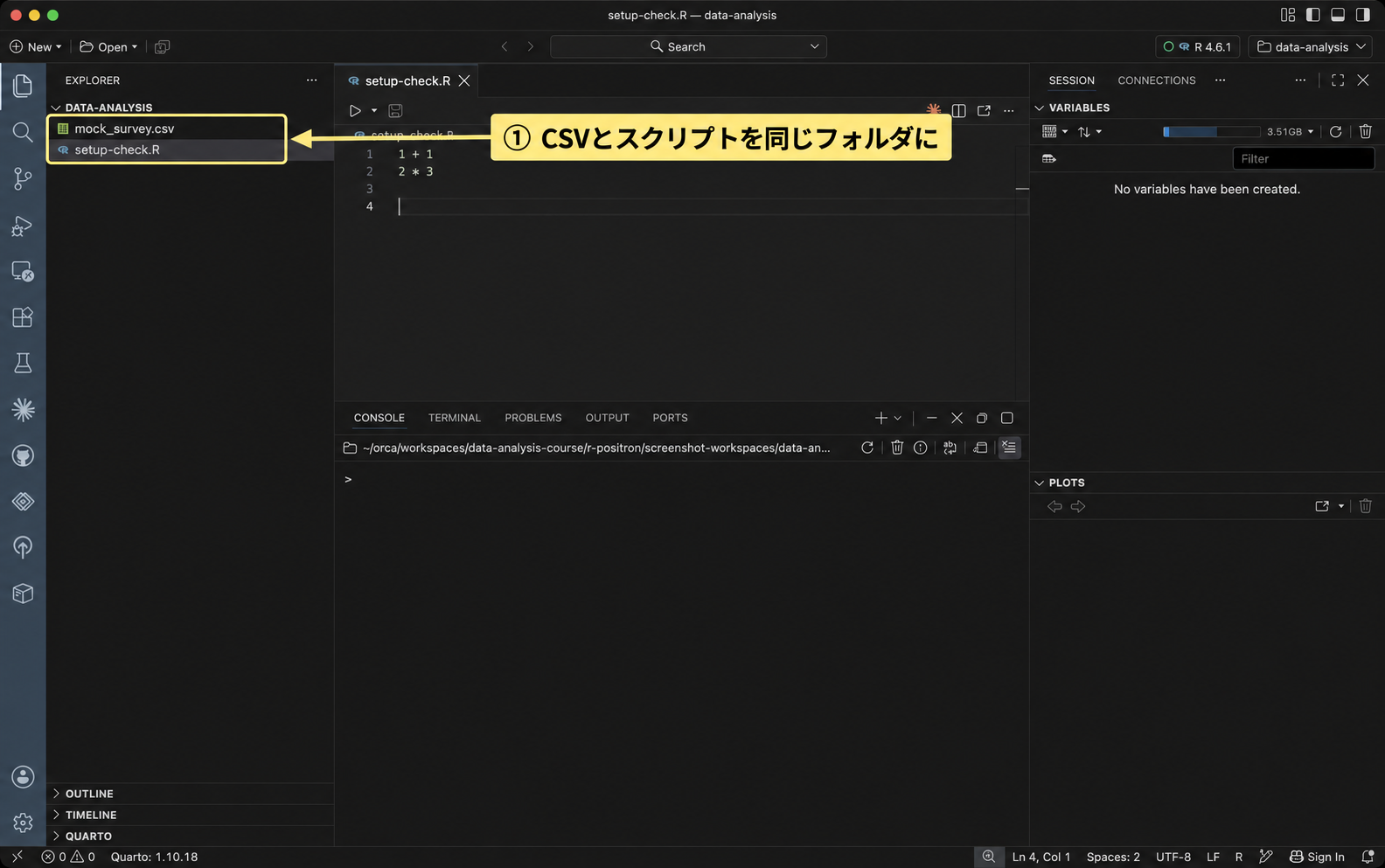Clear all plots with the trash icon

pyautogui.click(x=1365, y=506)
